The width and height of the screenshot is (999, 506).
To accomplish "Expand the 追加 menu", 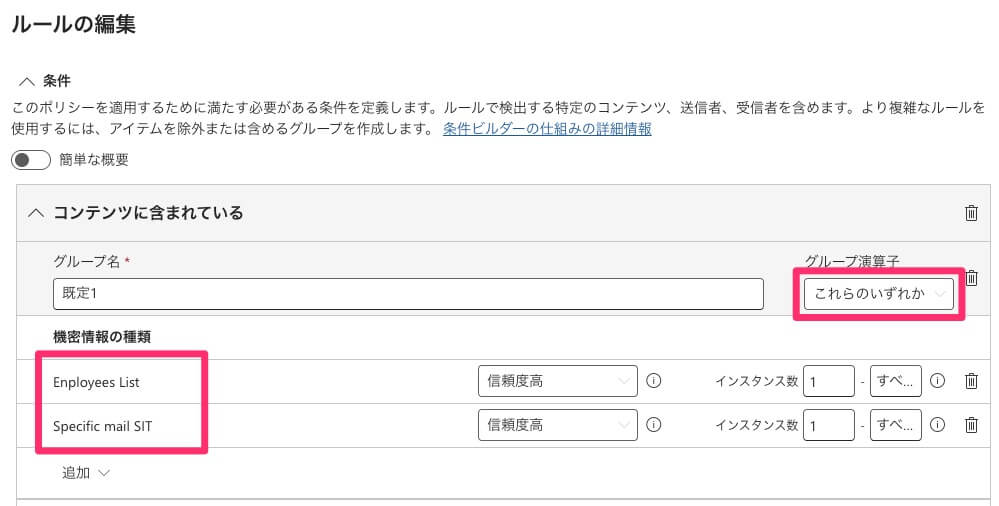I will tap(85, 473).
